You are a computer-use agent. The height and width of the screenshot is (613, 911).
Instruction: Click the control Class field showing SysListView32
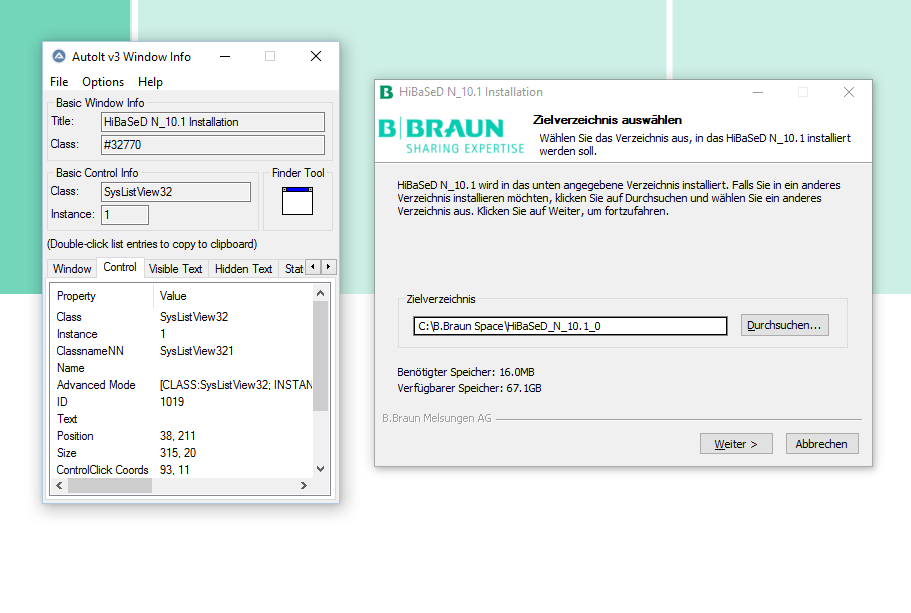coord(176,192)
